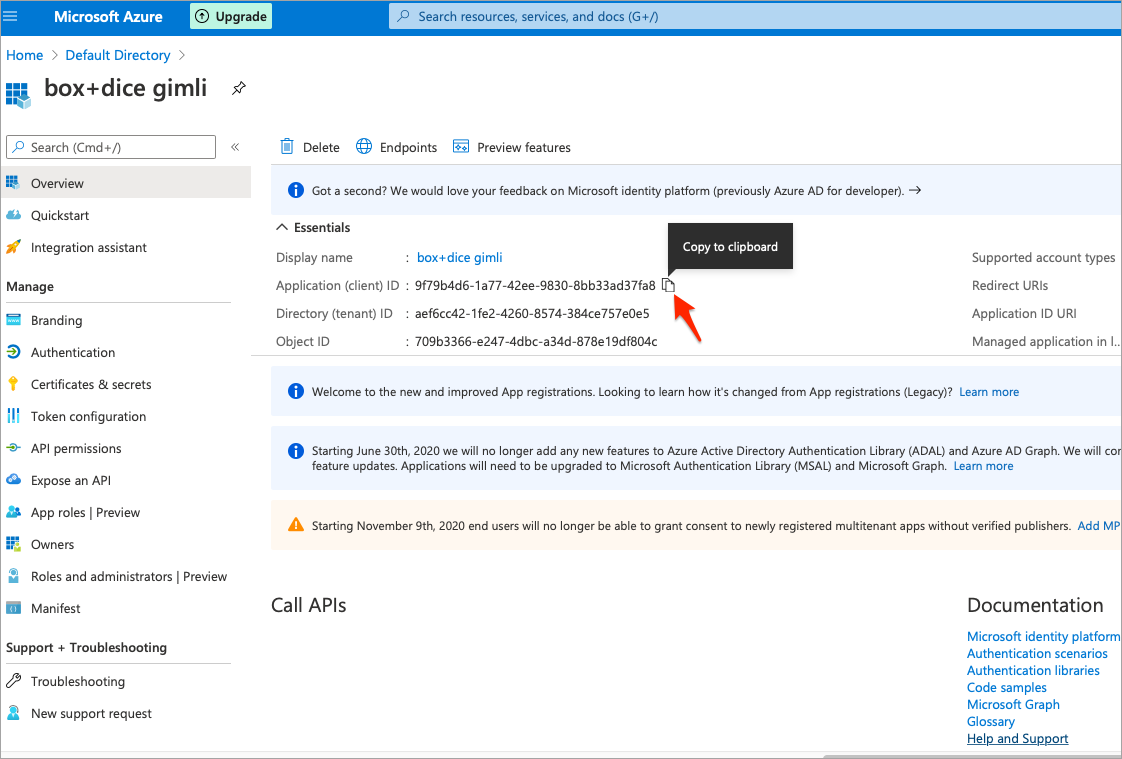Open the Glossary link
Image resolution: width=1122 pixels, height=759 pixels.
pos(990,722)
